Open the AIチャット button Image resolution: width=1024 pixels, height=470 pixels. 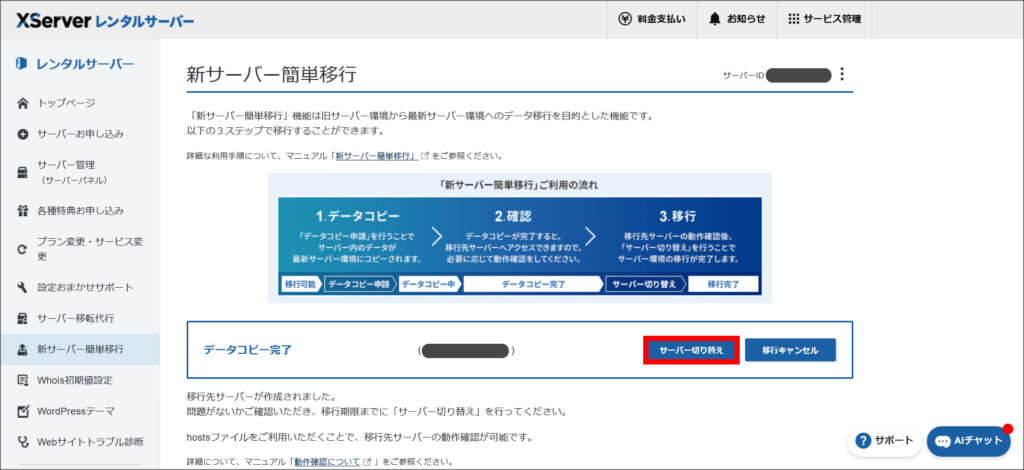point(968,441)
